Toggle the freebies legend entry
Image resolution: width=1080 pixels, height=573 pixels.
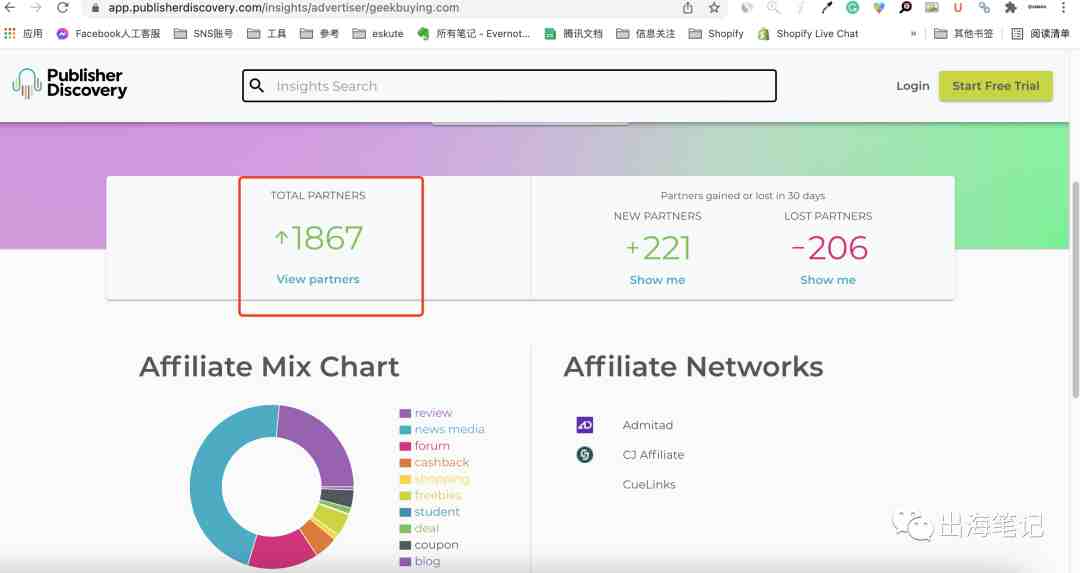(430, 495)
